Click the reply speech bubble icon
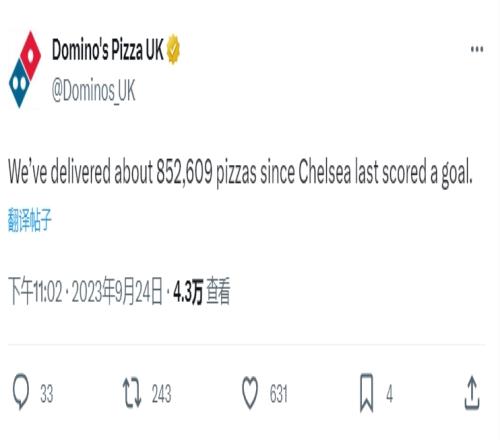 pyautogui.click(x=21, y=392)
